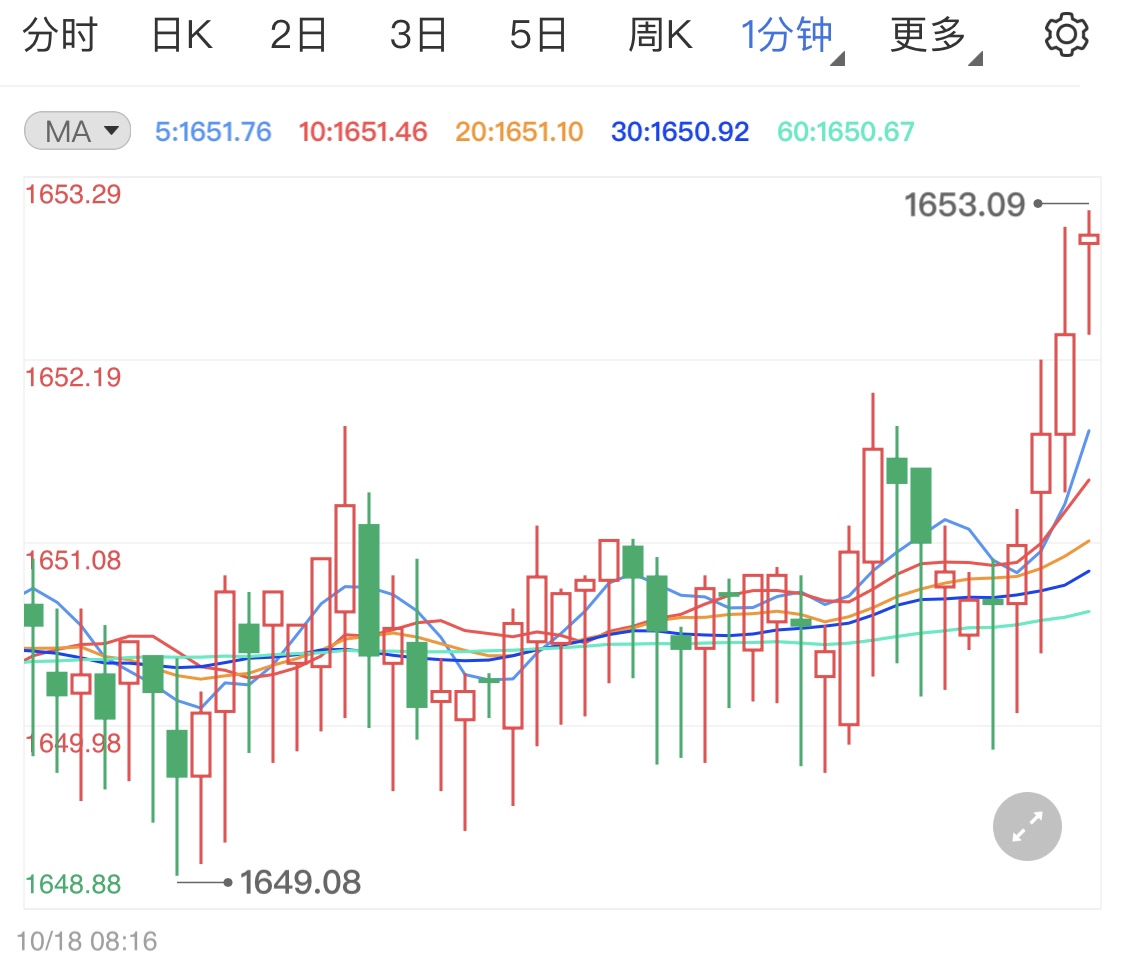The height and width of the screenshot is (964, 1125).
Task: Click the MA30 value 30:1650.92
Action: point(679,132)
